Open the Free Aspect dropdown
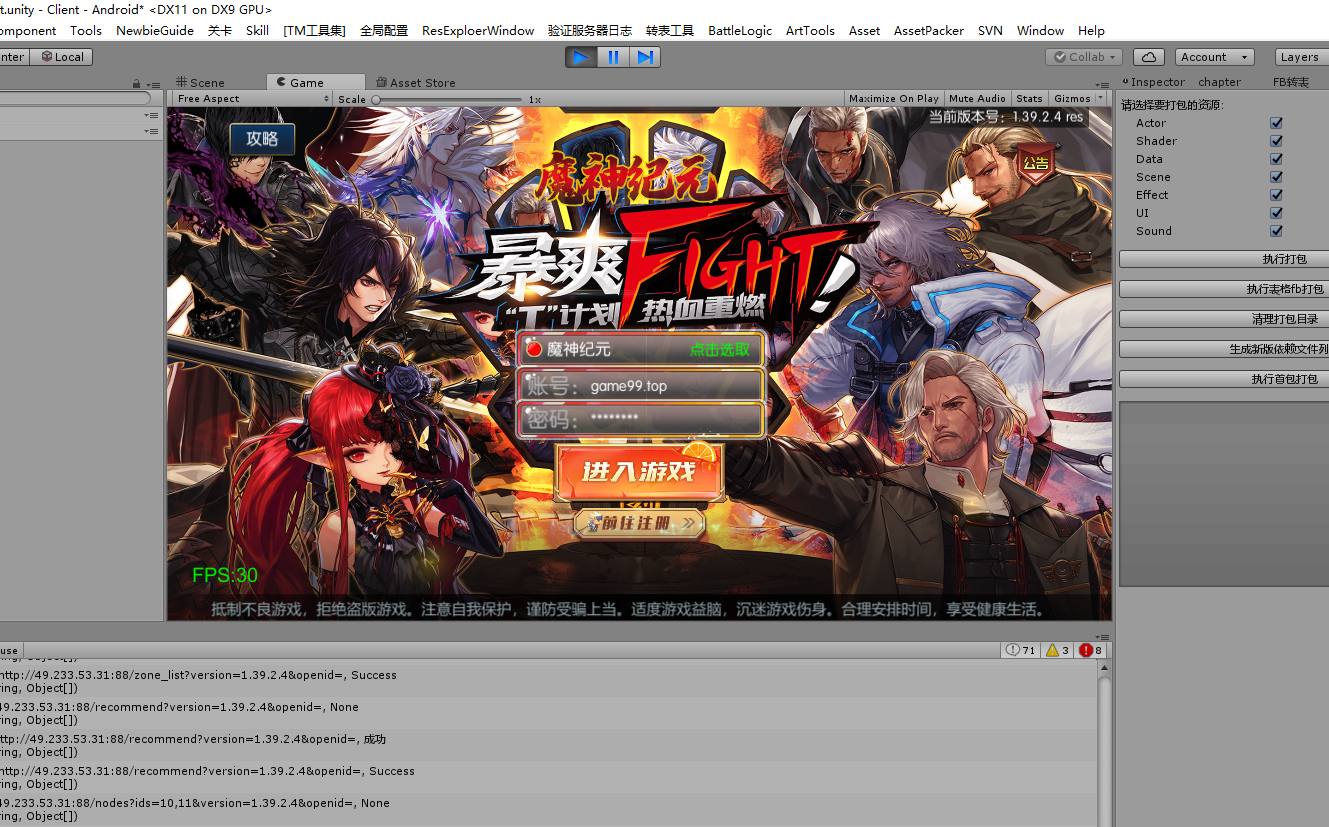 252,99
